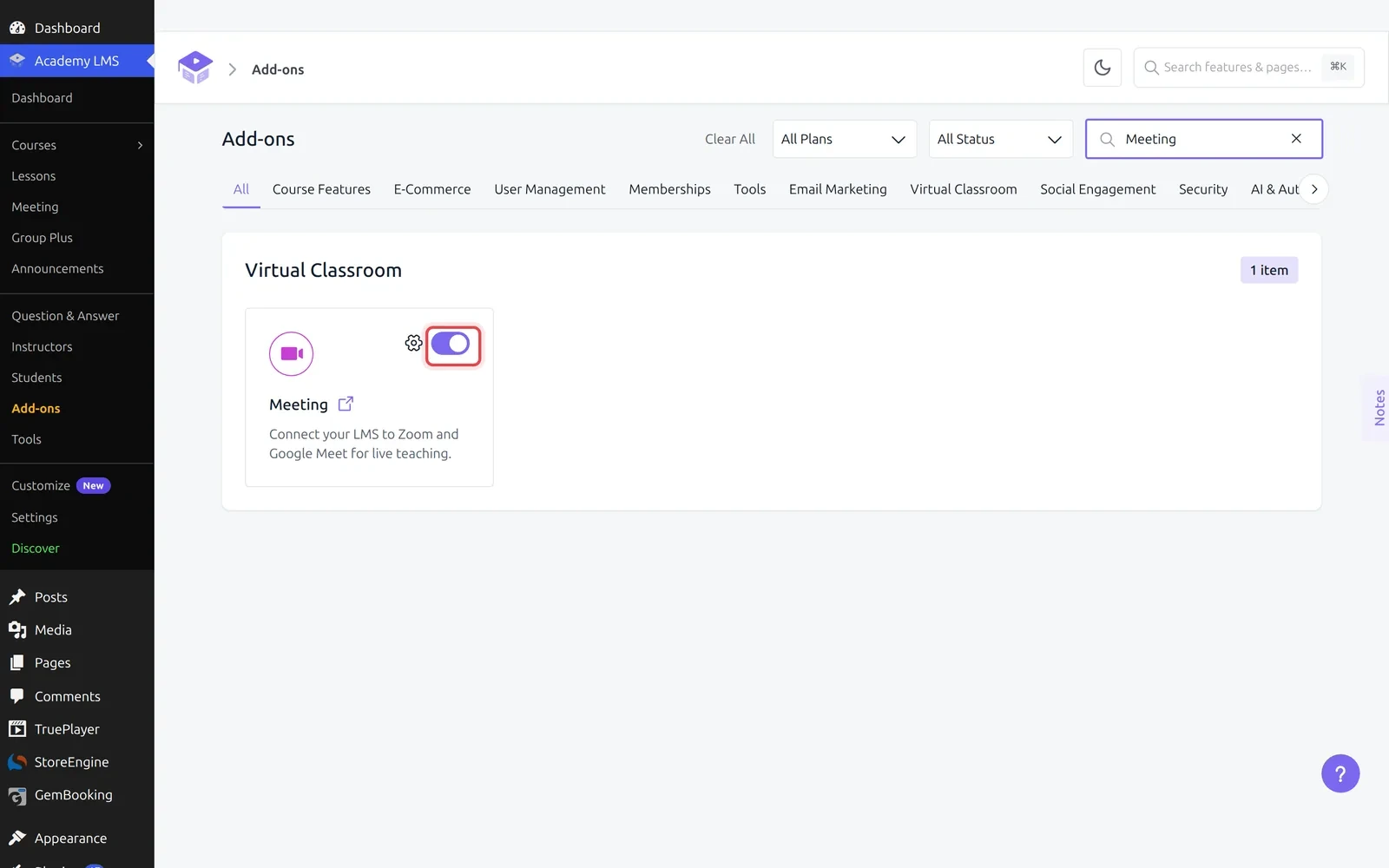The height and width of the screenshot is (868, 1389).
Task: Open the All Status dropdown
Action: coord(1001,139)
